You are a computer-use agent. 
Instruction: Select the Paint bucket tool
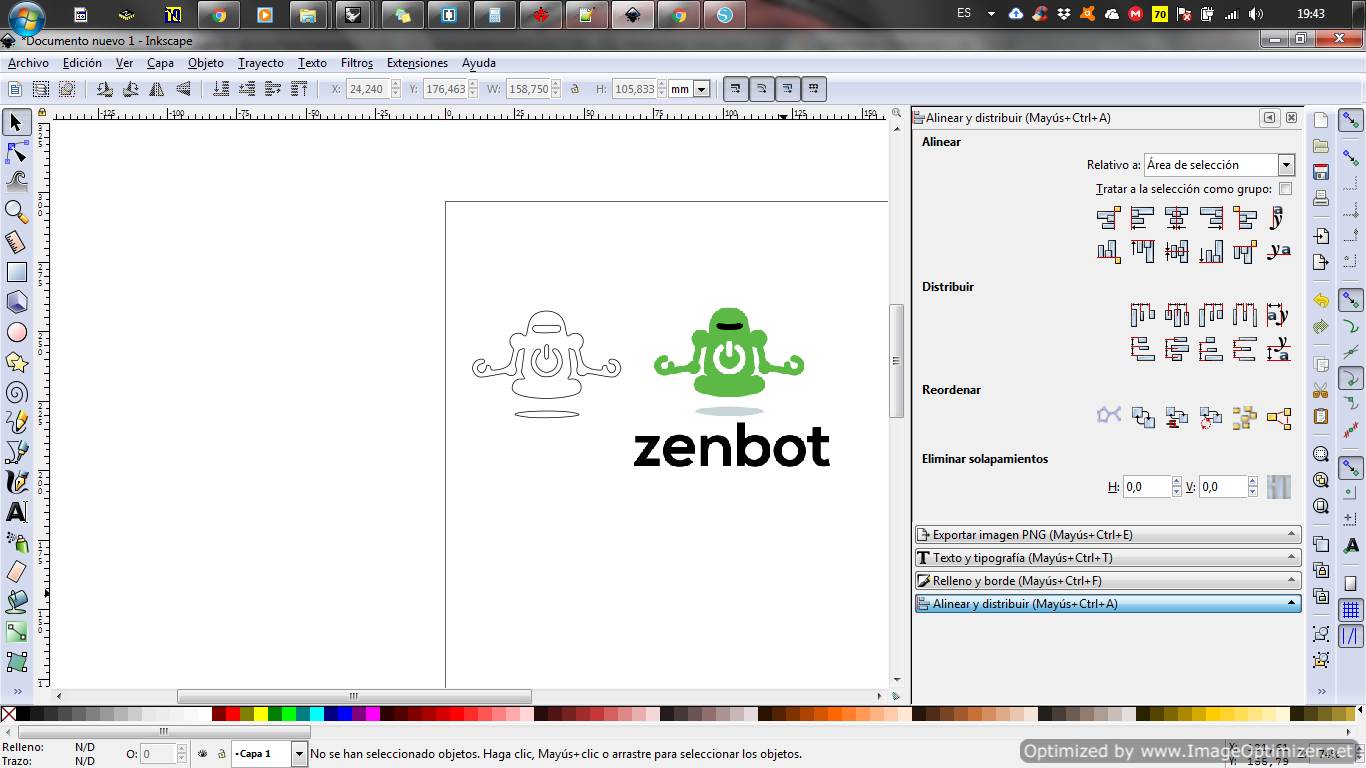pyautogui.click(x=16, y=602)
